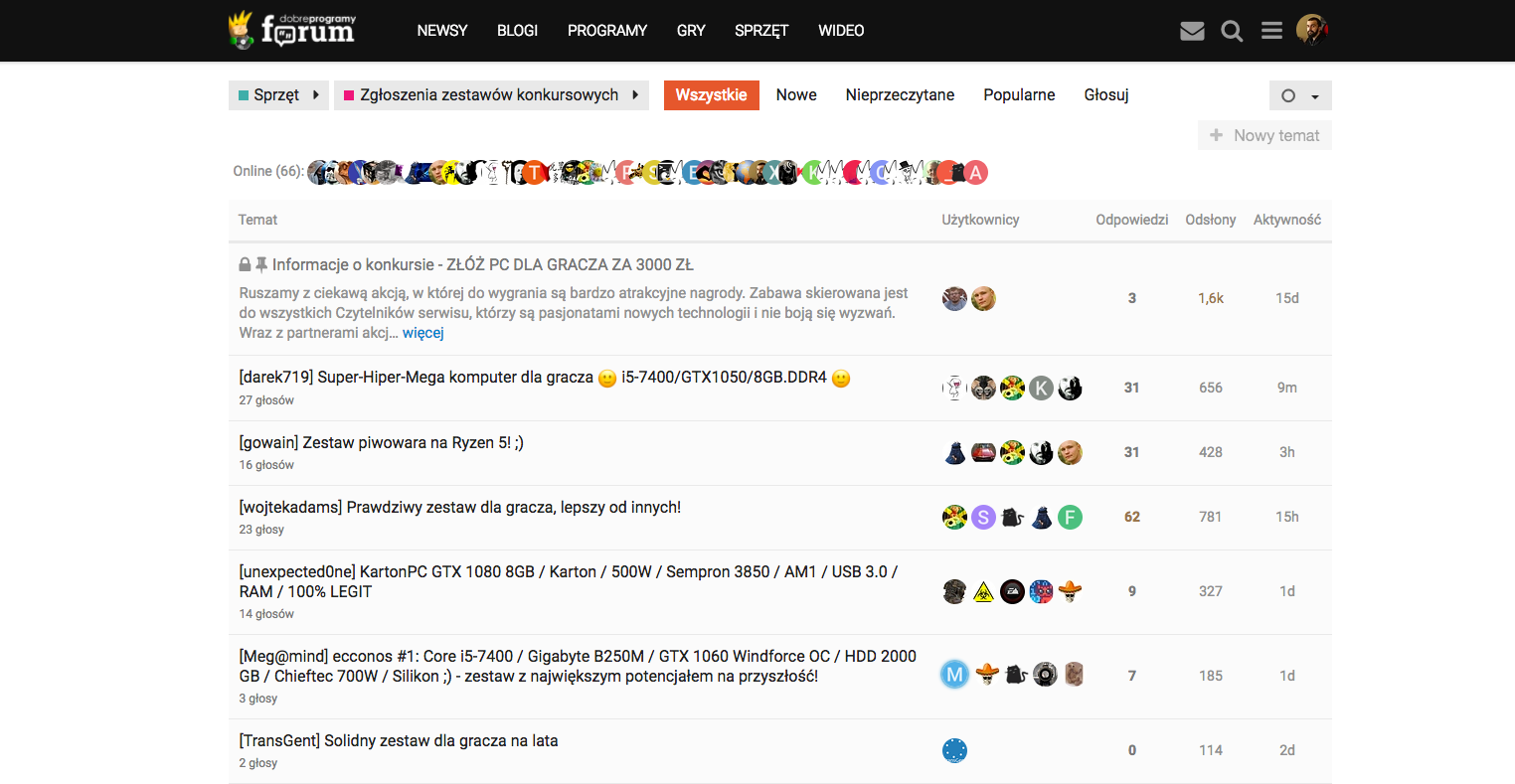Open wojtekadams Prawdziwy zestaw dla gracza topic
The width and height of the screenshot is (1515, 784).
click(x=460, y=508)
